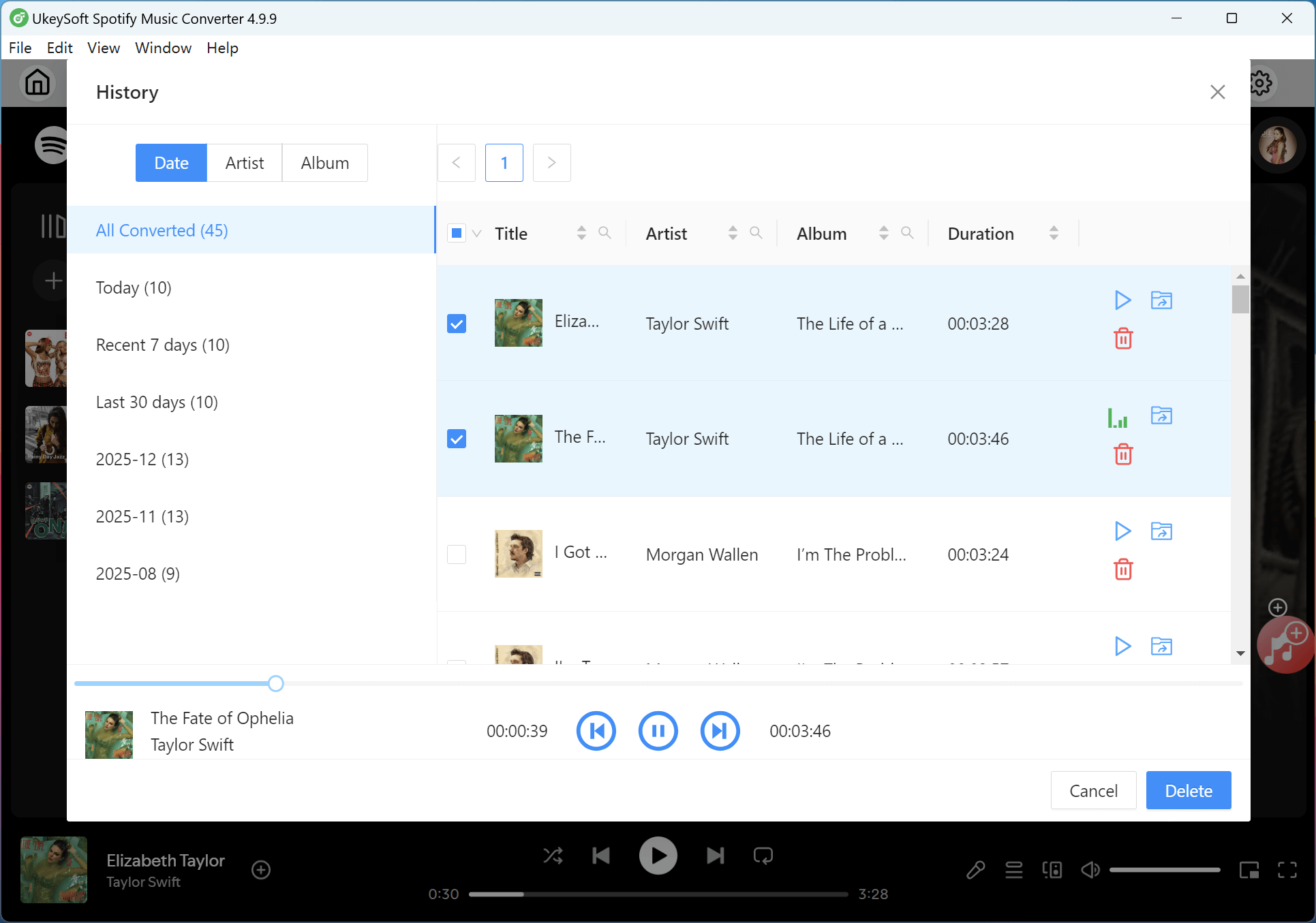Click the History playback progress slider handle
This screenshot has height=923, width=1316.
coord(275,683)
